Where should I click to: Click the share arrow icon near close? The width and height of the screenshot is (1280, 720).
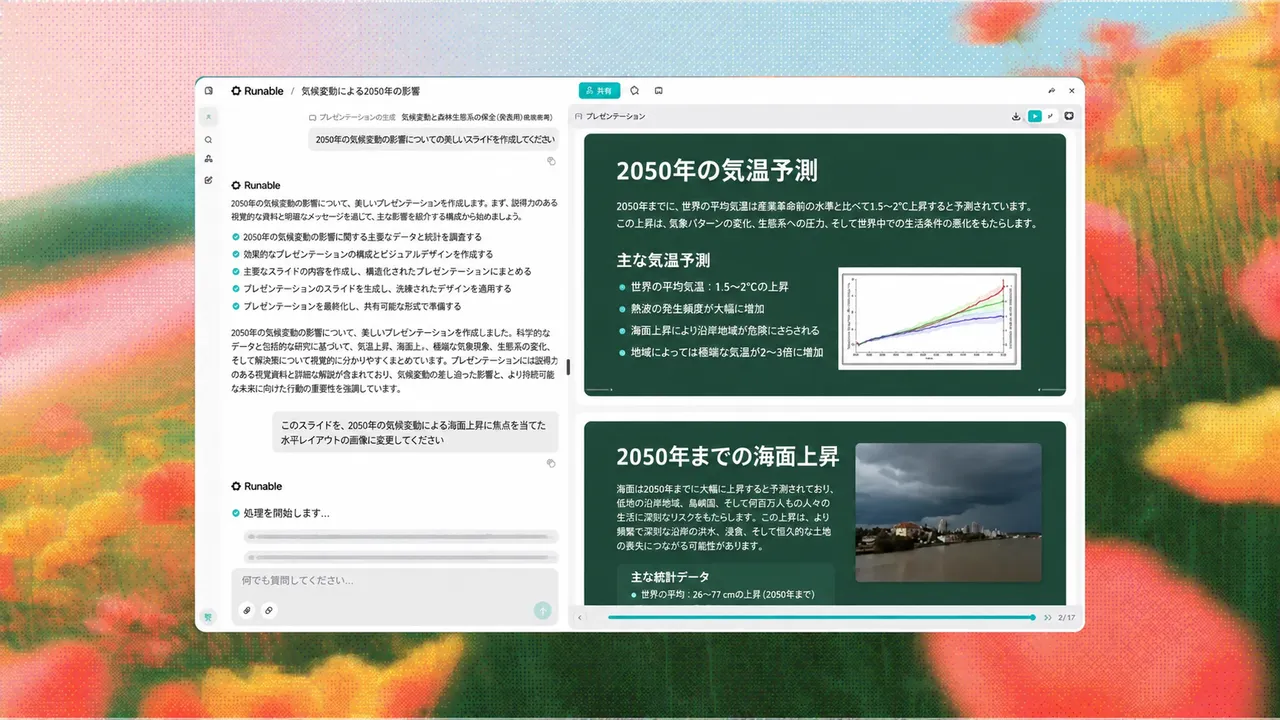coord(1052,91)
